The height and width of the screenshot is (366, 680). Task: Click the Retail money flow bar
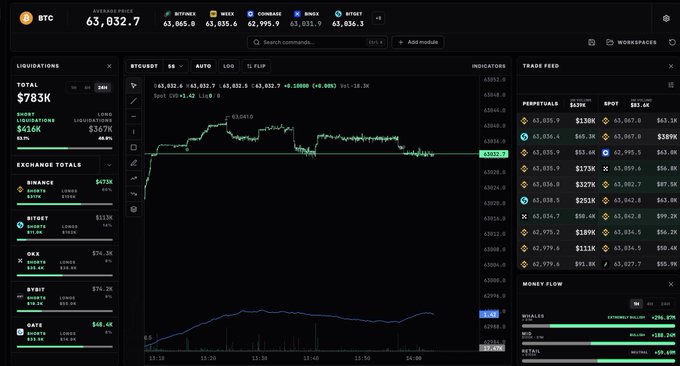[598, 361]
